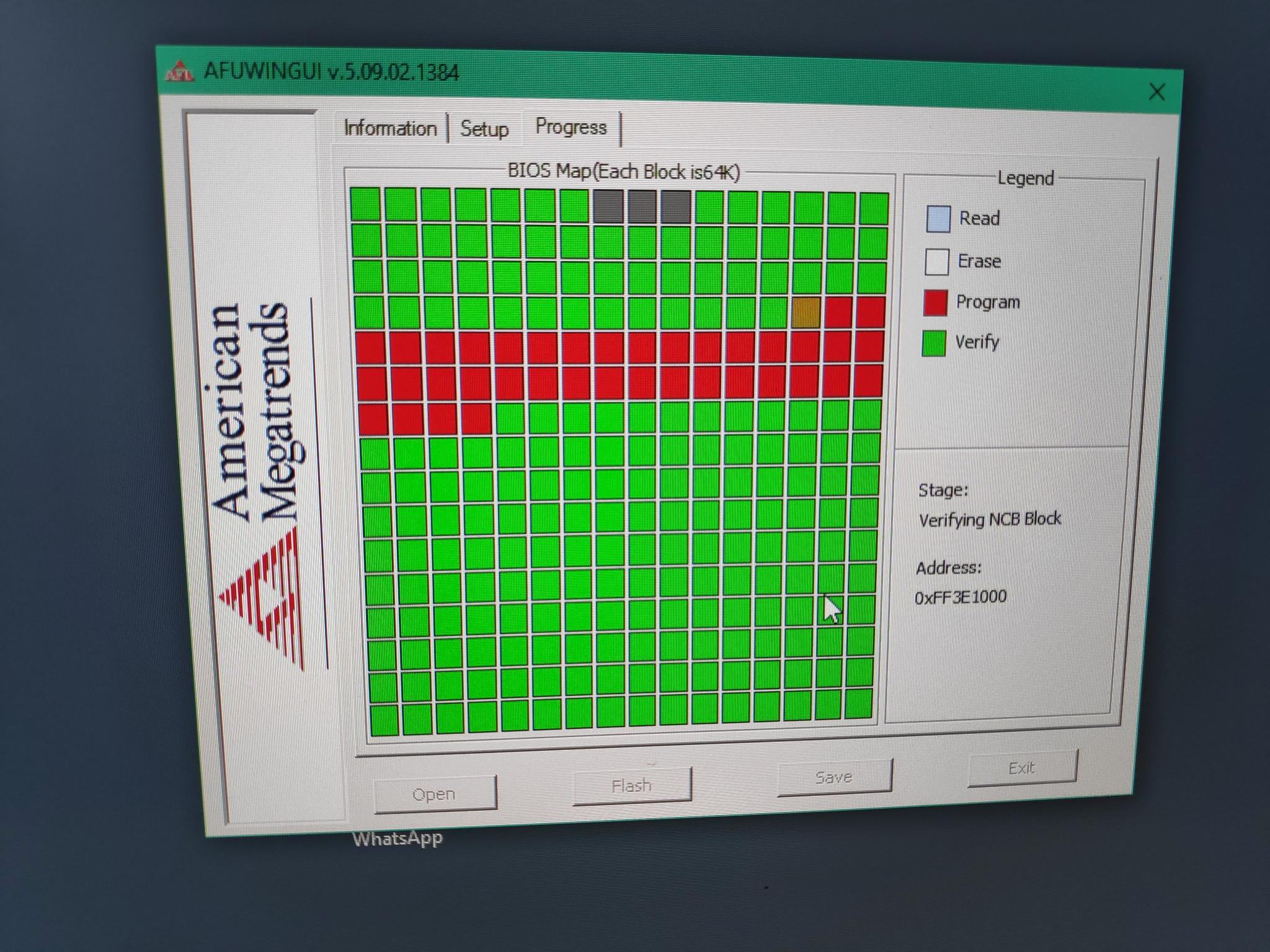Open the Setup tab
1270x952 pixels.
[484, 129]
